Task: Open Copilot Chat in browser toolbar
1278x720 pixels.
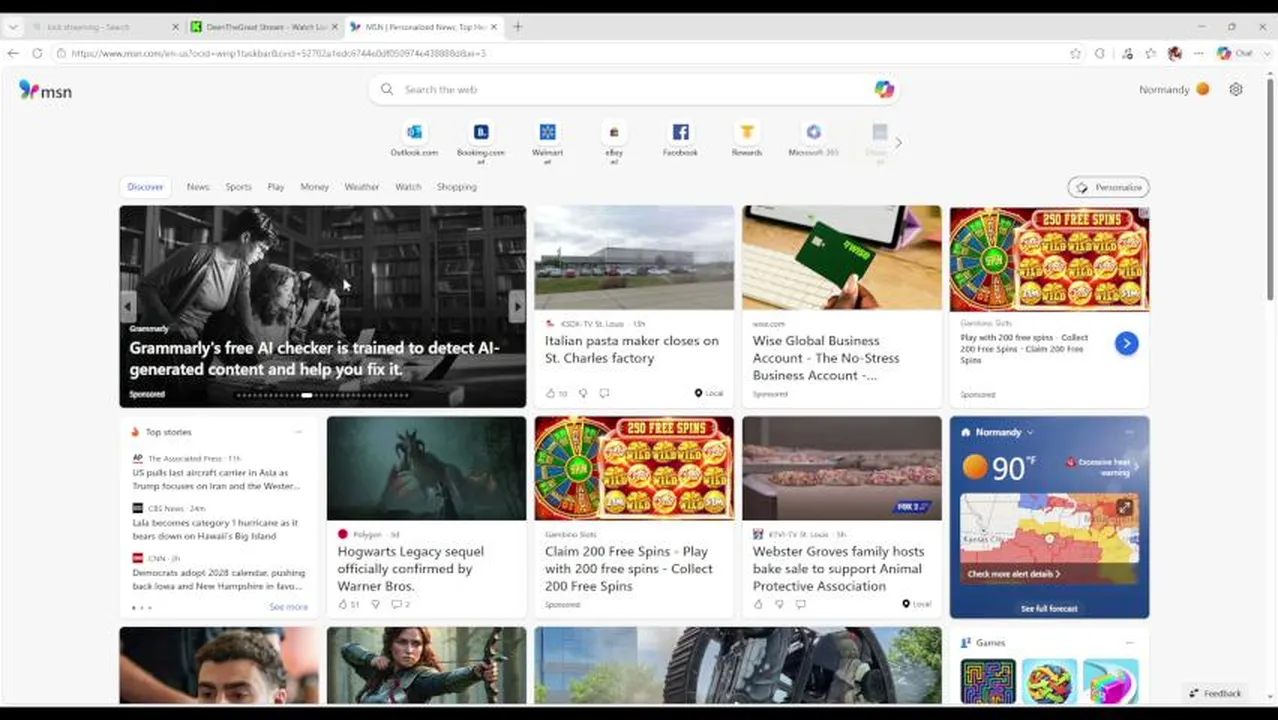Action: click(x=1236, y=53)
